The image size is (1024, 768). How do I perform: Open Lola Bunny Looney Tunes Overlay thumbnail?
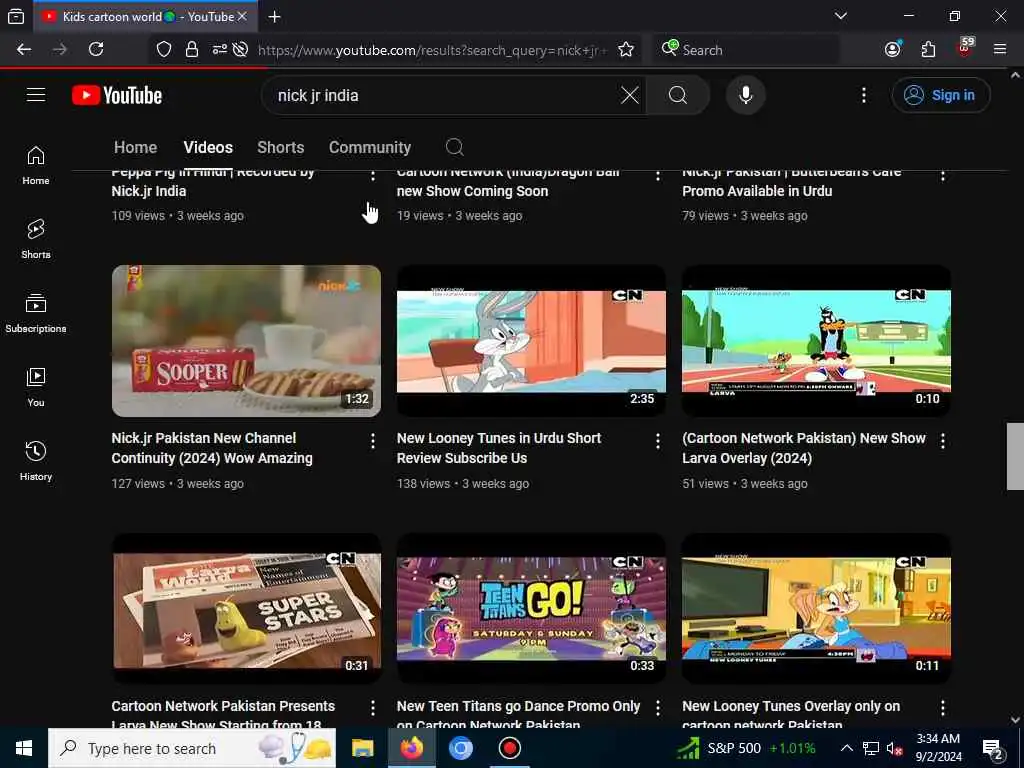pyautogui.click(x=816, y=609)
